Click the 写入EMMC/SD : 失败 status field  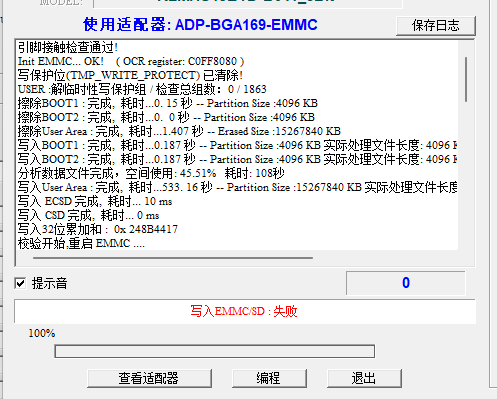[245, 311]
